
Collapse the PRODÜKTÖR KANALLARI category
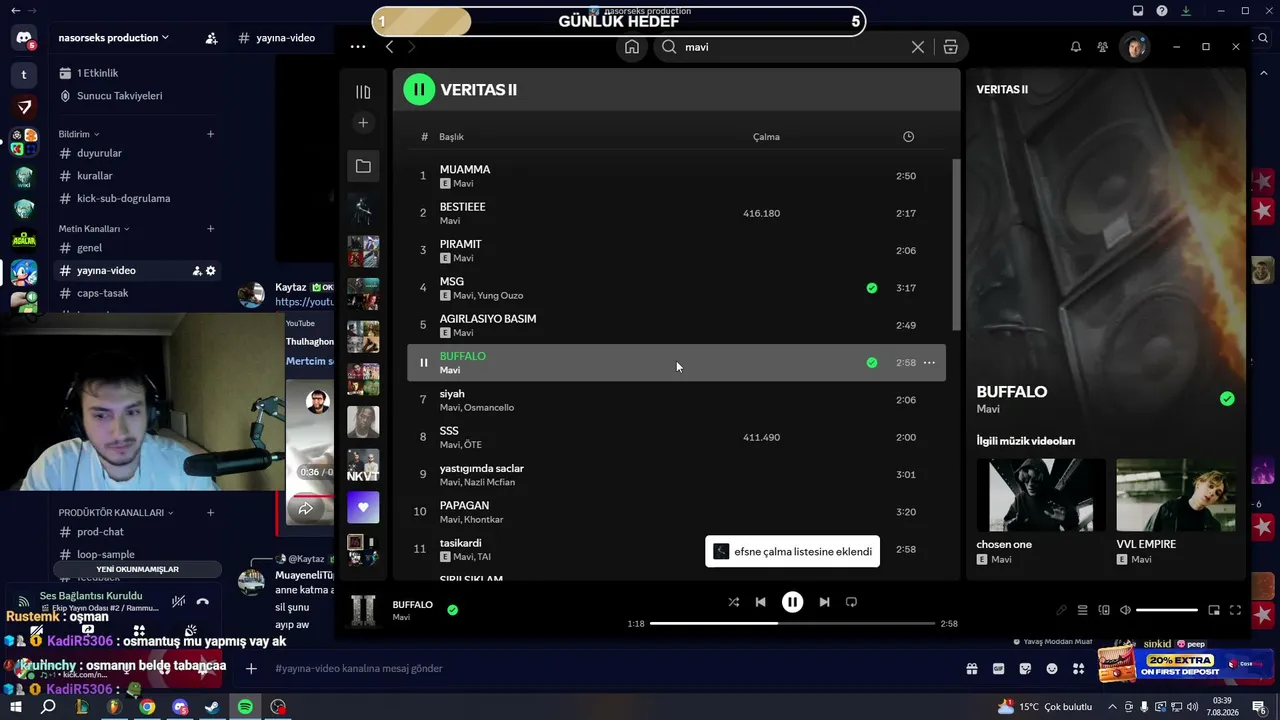click(x=116, y=513)
